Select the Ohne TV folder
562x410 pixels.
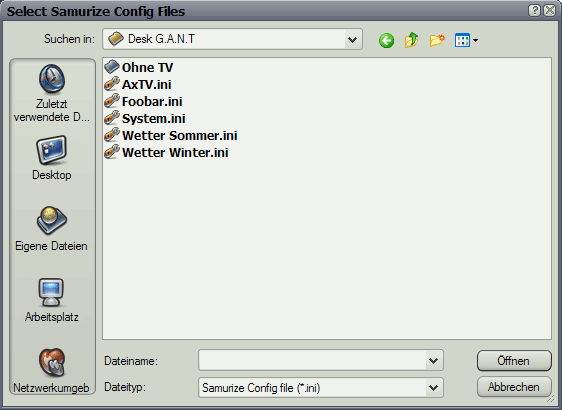tap(139, 67)
